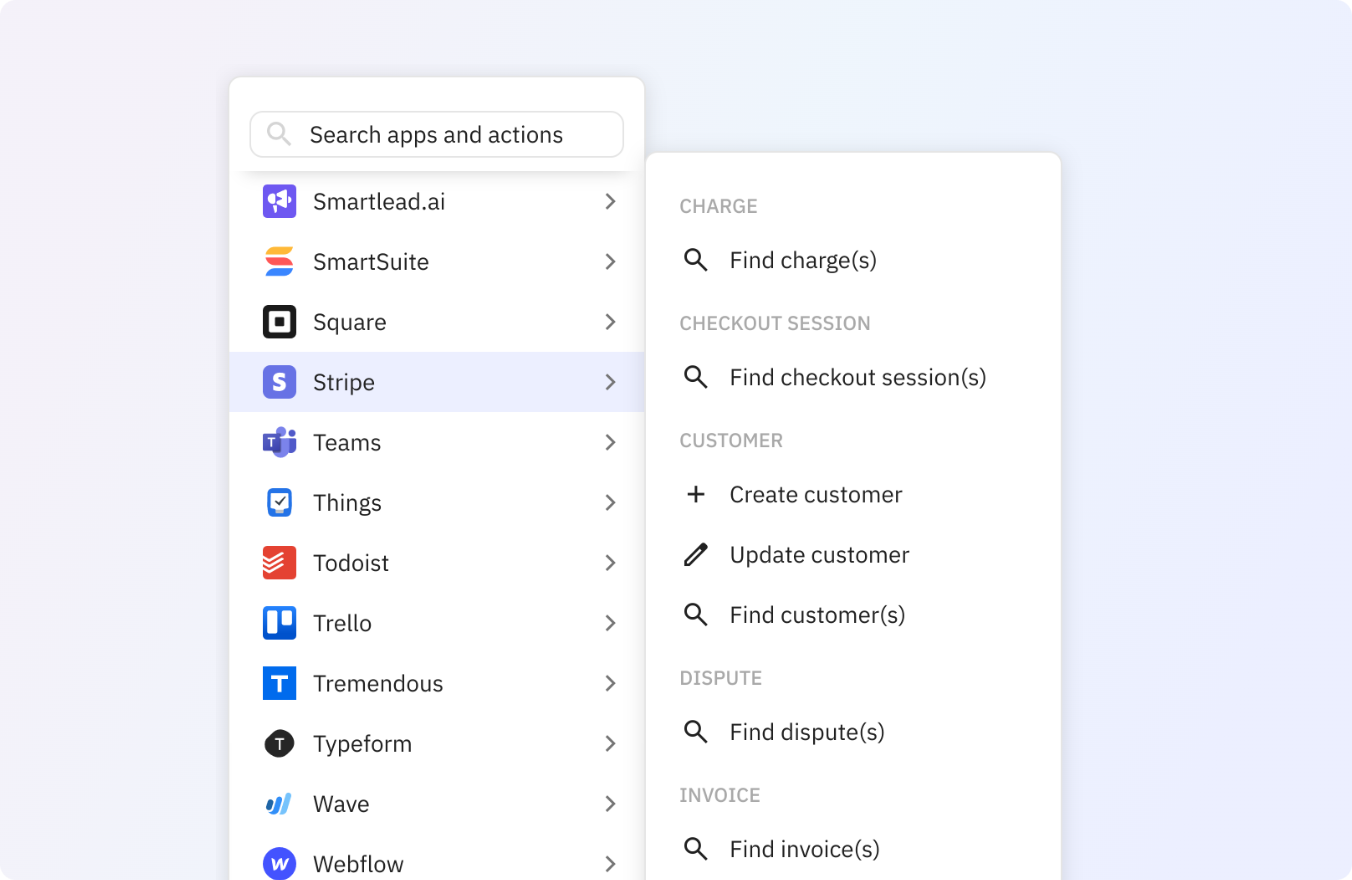The width and height of the screenshot is (1352, 880).
Task: Click magnifier icon beside Find checkout session(s)
Action: pos(695,377)
